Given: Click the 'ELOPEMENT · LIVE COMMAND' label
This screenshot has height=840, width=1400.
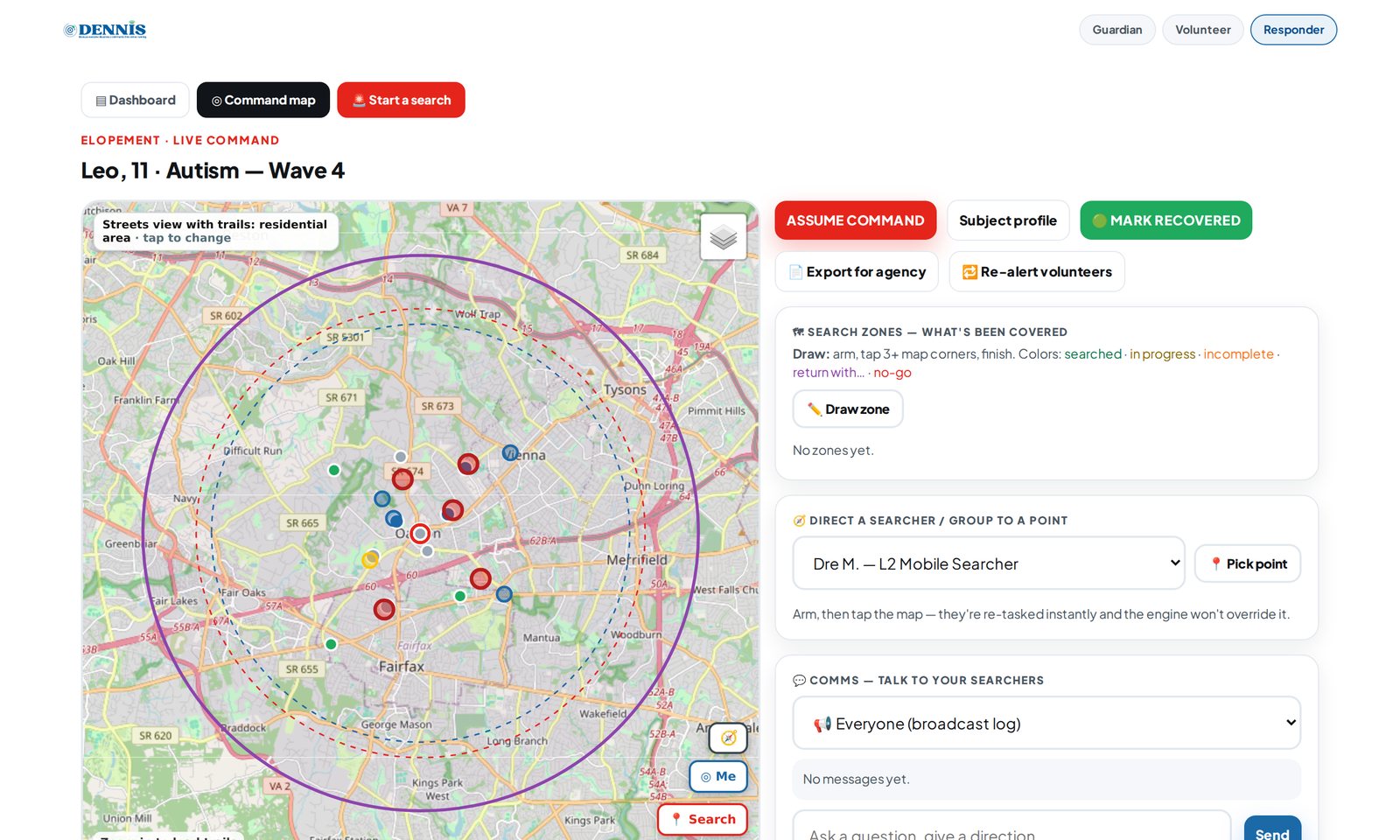Looking at the screenshot, I should 180,140.
